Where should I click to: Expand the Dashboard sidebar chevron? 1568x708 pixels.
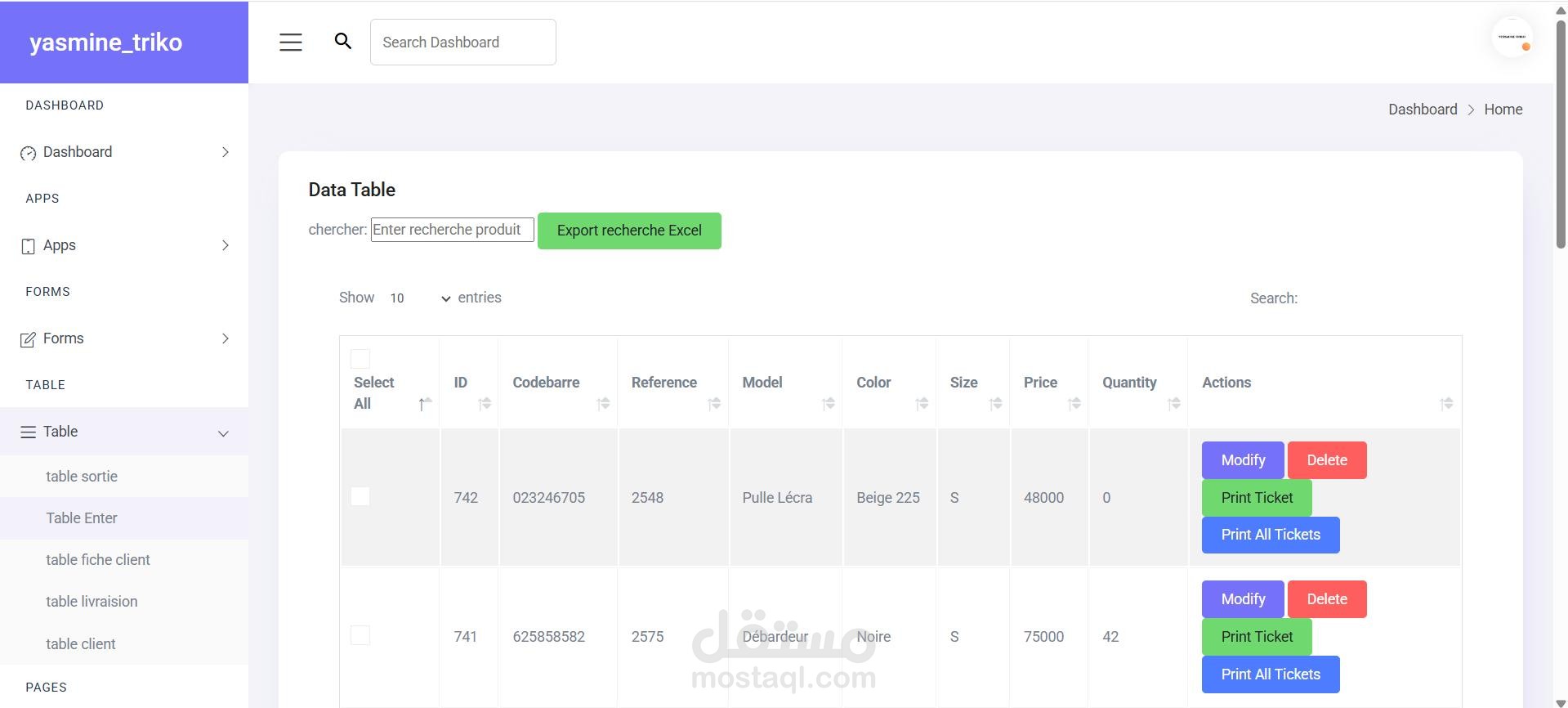pos(226,152)
